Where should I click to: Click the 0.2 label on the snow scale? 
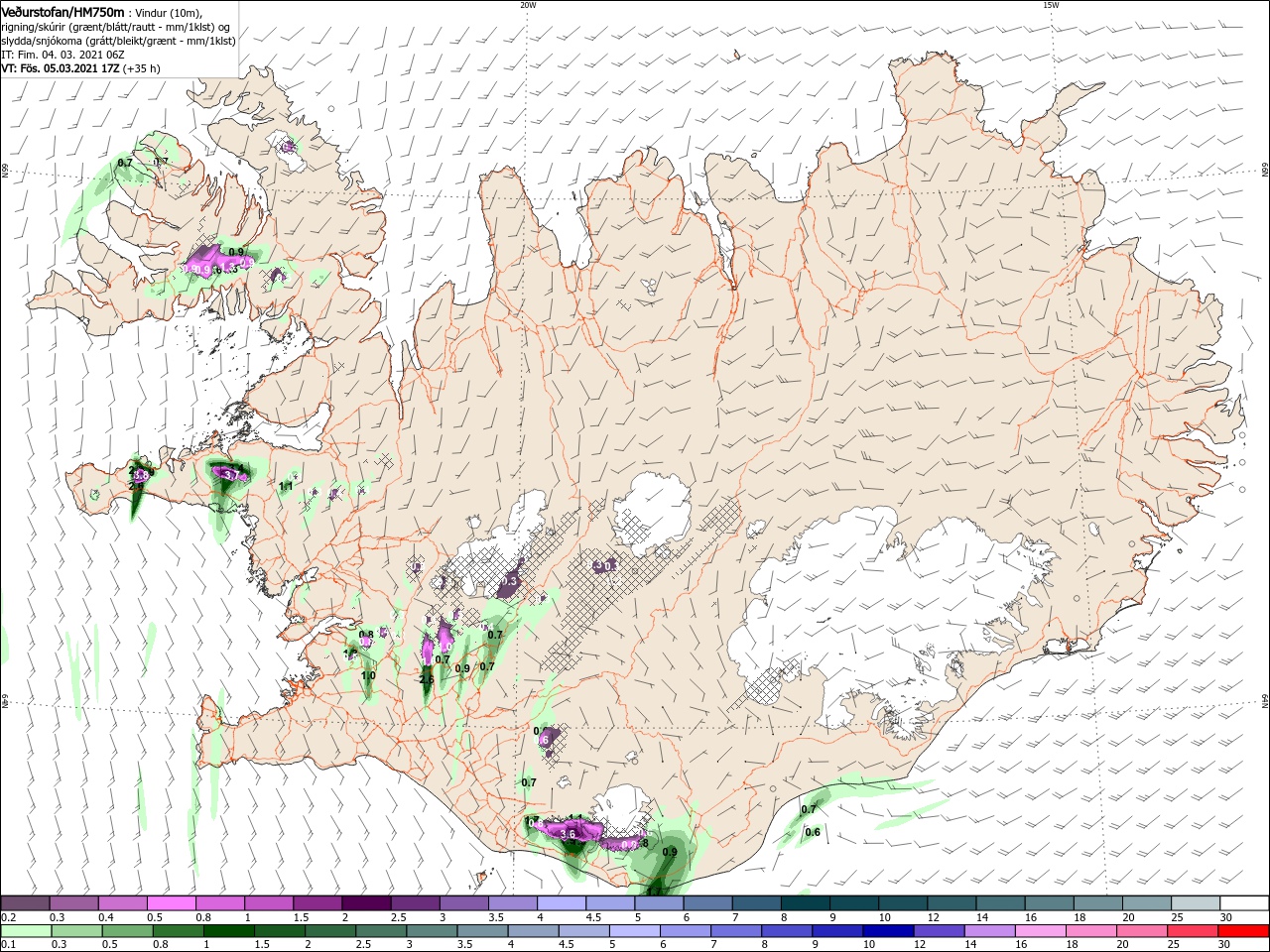(8, 917)
